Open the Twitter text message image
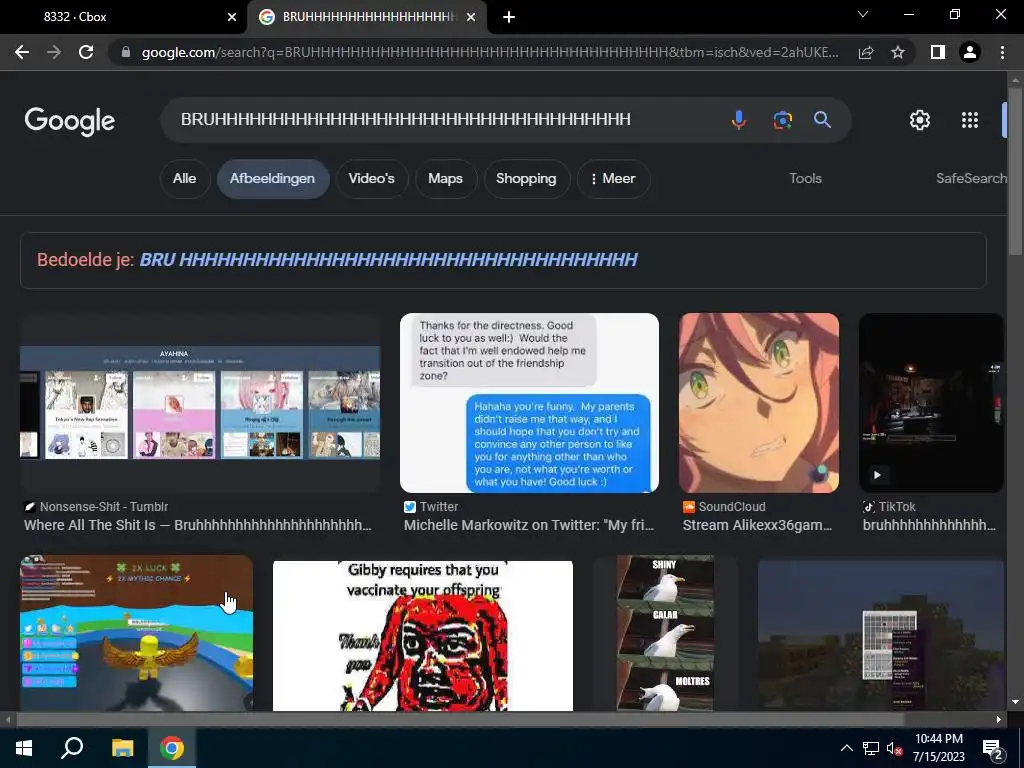Screen dimensions: 1024x768 [529, 402]
